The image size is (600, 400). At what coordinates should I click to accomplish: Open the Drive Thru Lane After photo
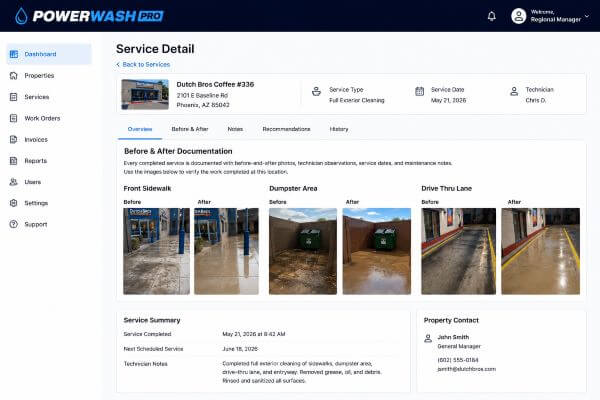click(541, 251)
